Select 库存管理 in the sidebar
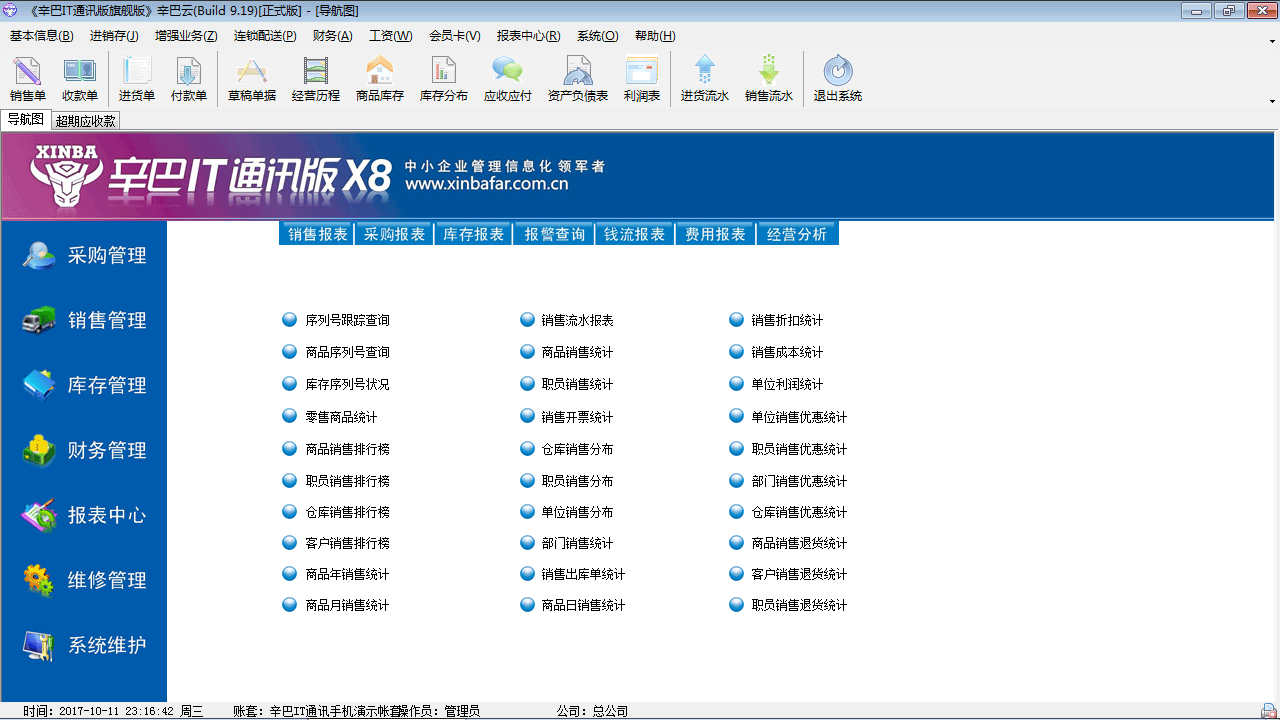1280x720 pixels. pos(84,386)
